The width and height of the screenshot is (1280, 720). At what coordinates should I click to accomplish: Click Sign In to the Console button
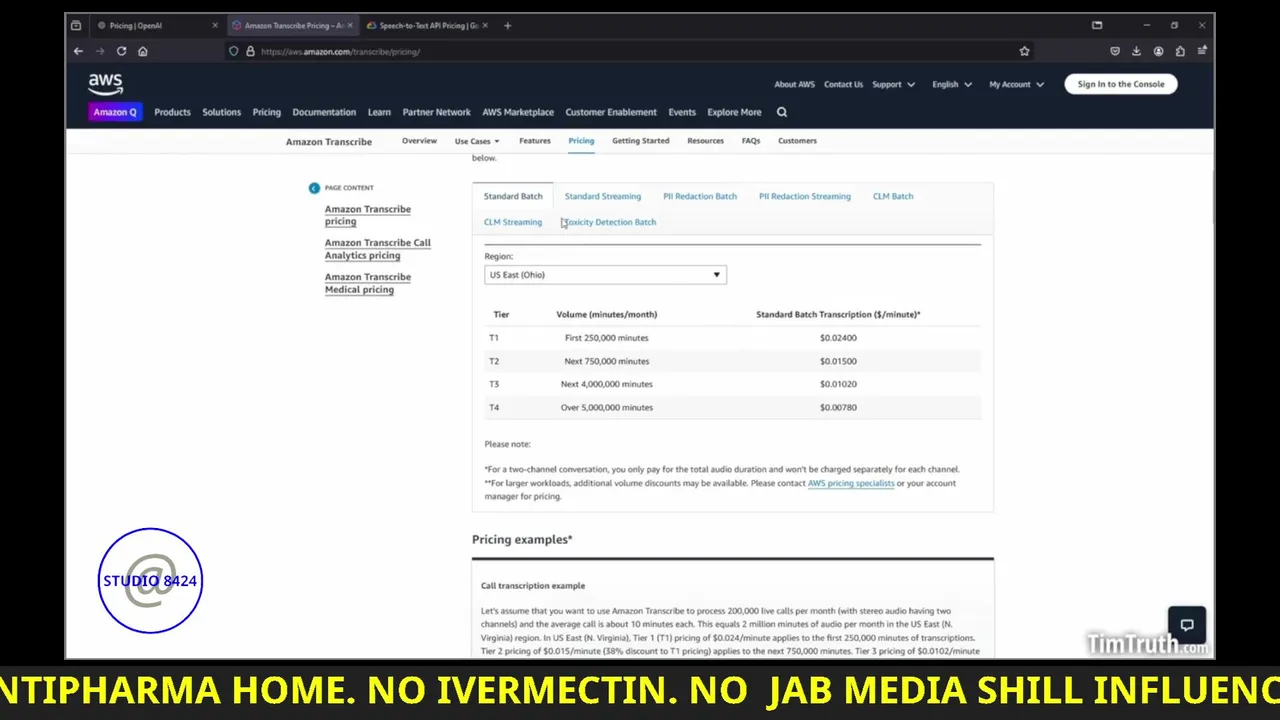coord(1121,85)
